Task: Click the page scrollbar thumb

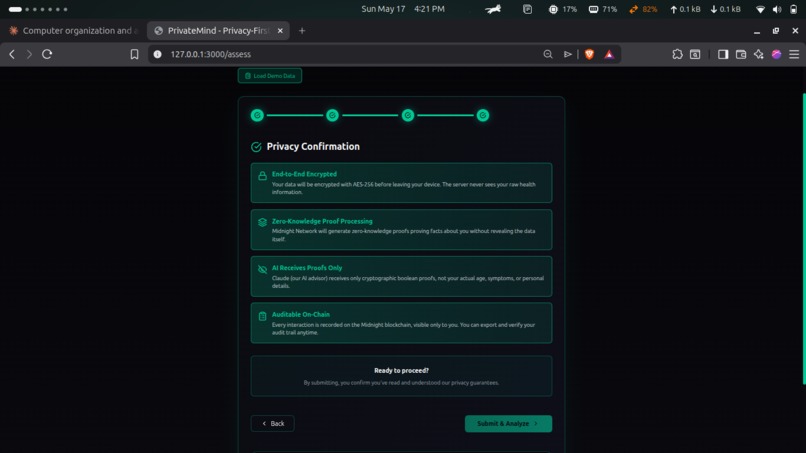Action: [x=804, y=239]
